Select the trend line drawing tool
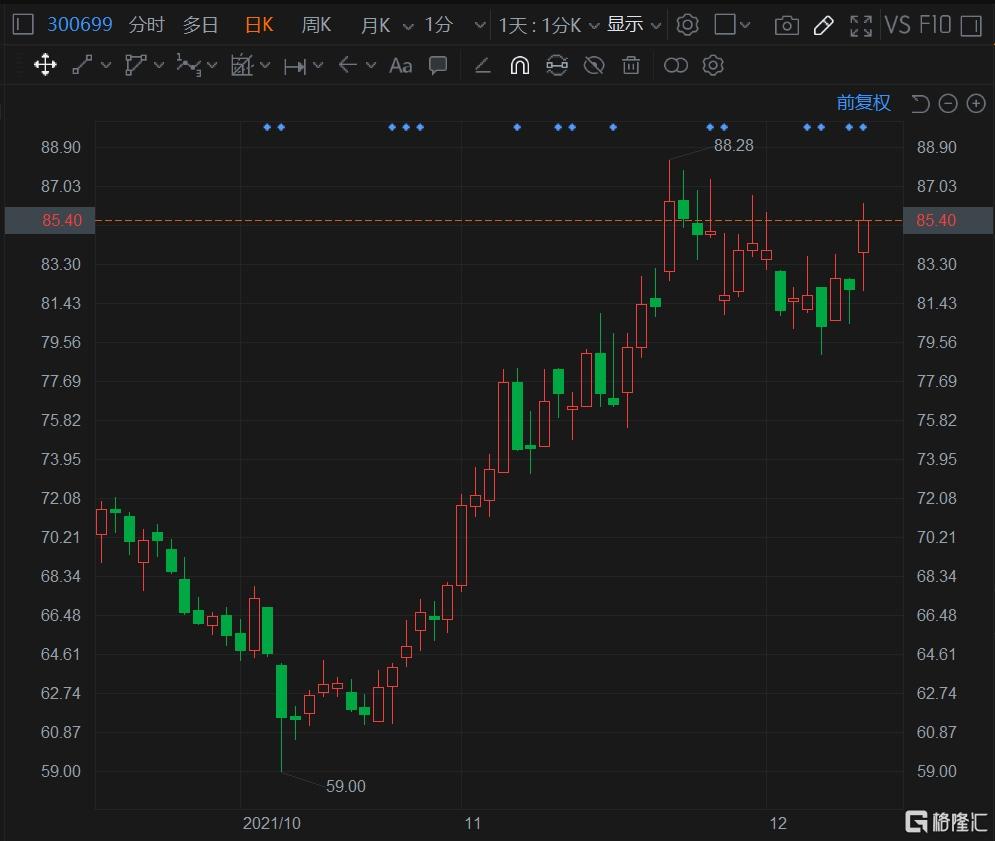The image size is (995, 841). point(83,65)
